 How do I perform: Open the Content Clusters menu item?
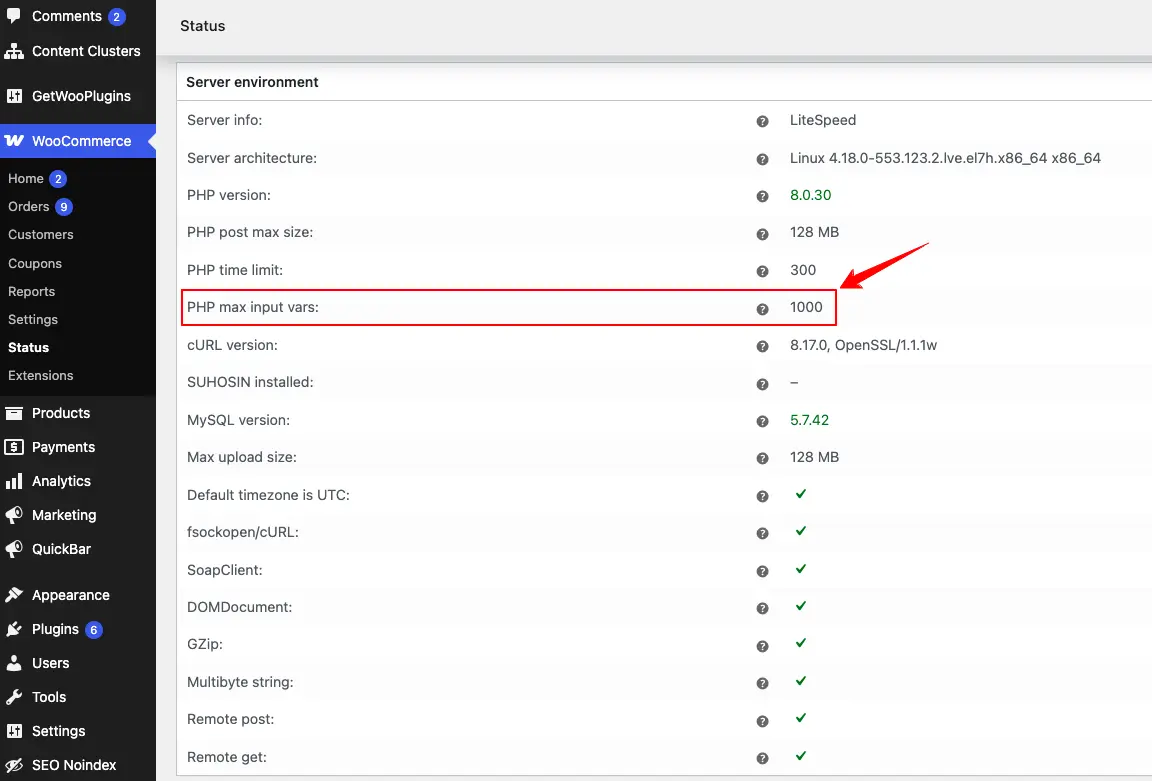click(78, 51)
